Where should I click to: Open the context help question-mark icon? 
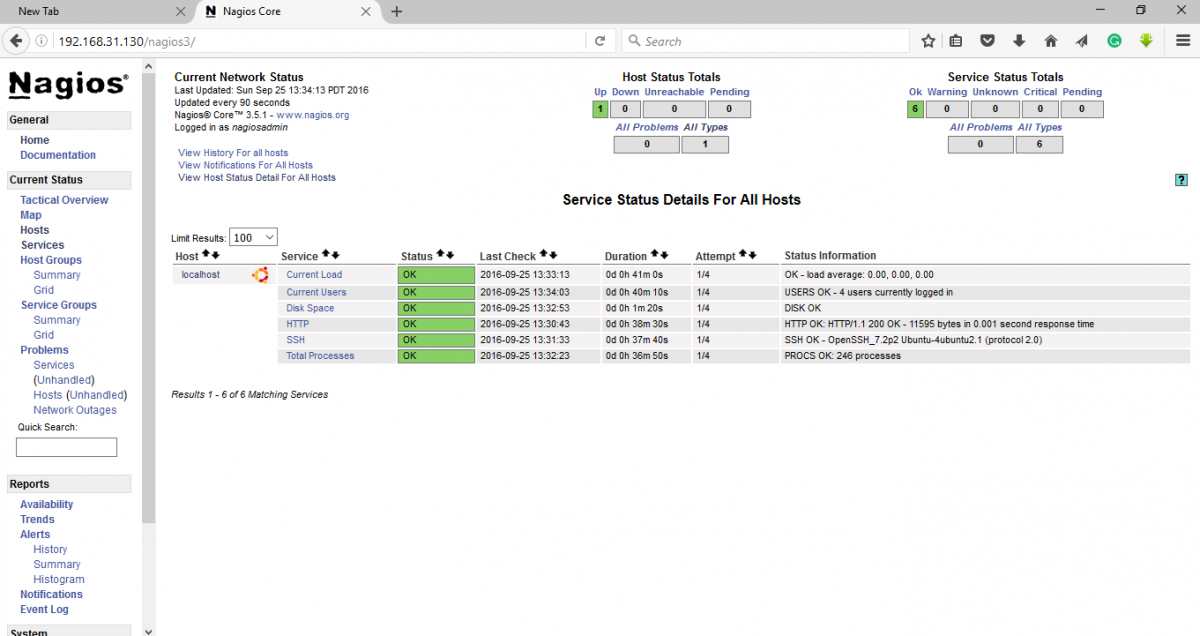(1182, 180)
